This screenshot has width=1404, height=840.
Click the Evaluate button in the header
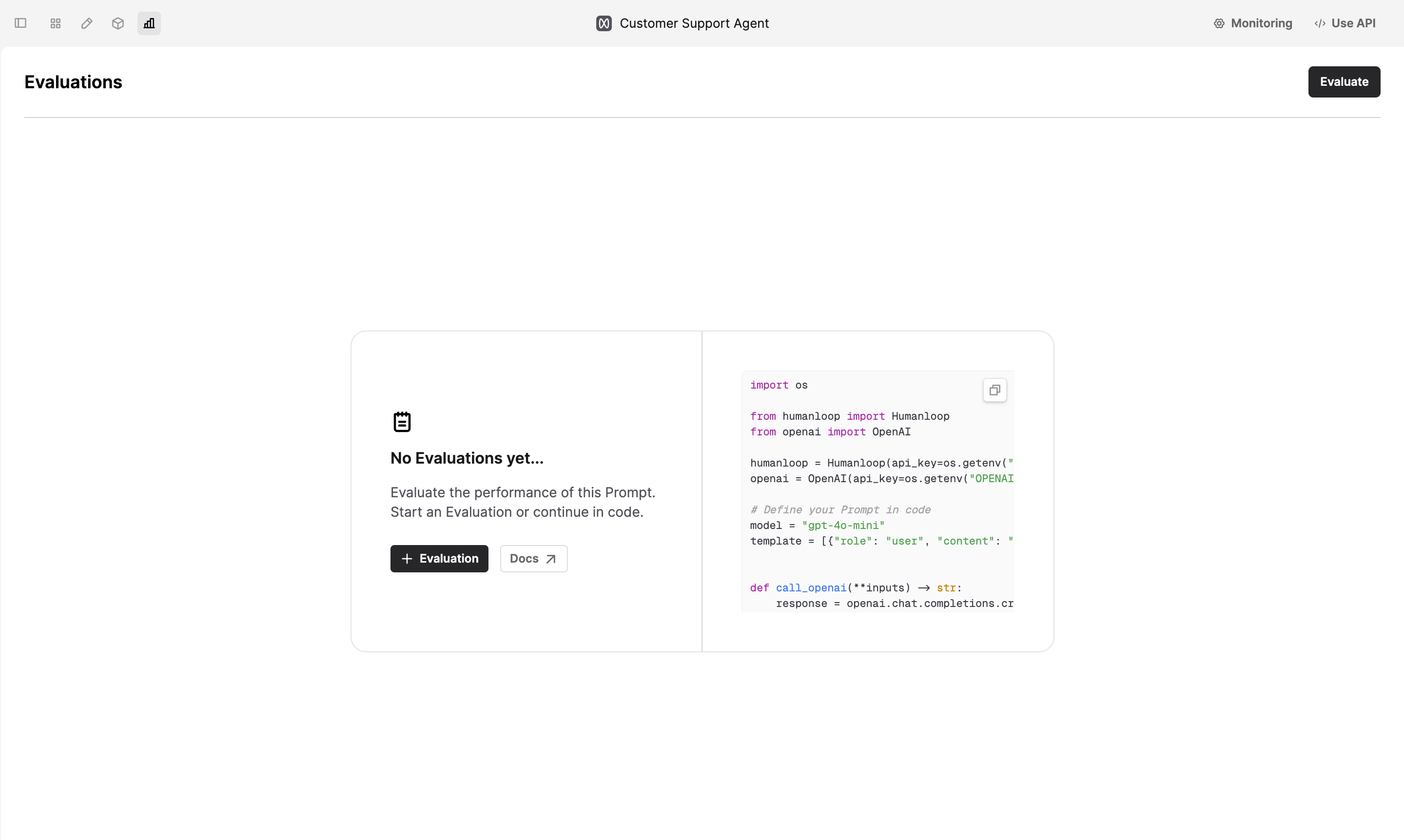[x=1344, y=81]
